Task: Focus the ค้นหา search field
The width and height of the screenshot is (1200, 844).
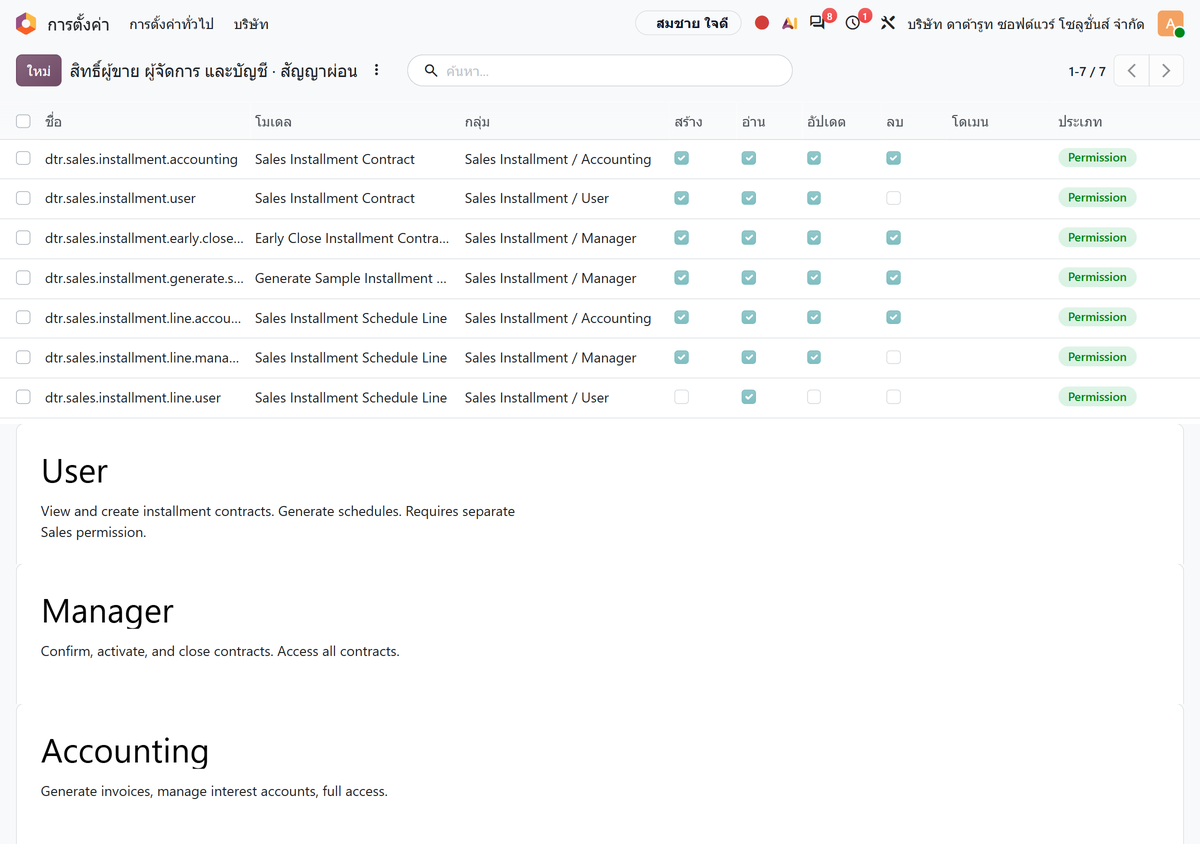Action: (x=613, y=71)
